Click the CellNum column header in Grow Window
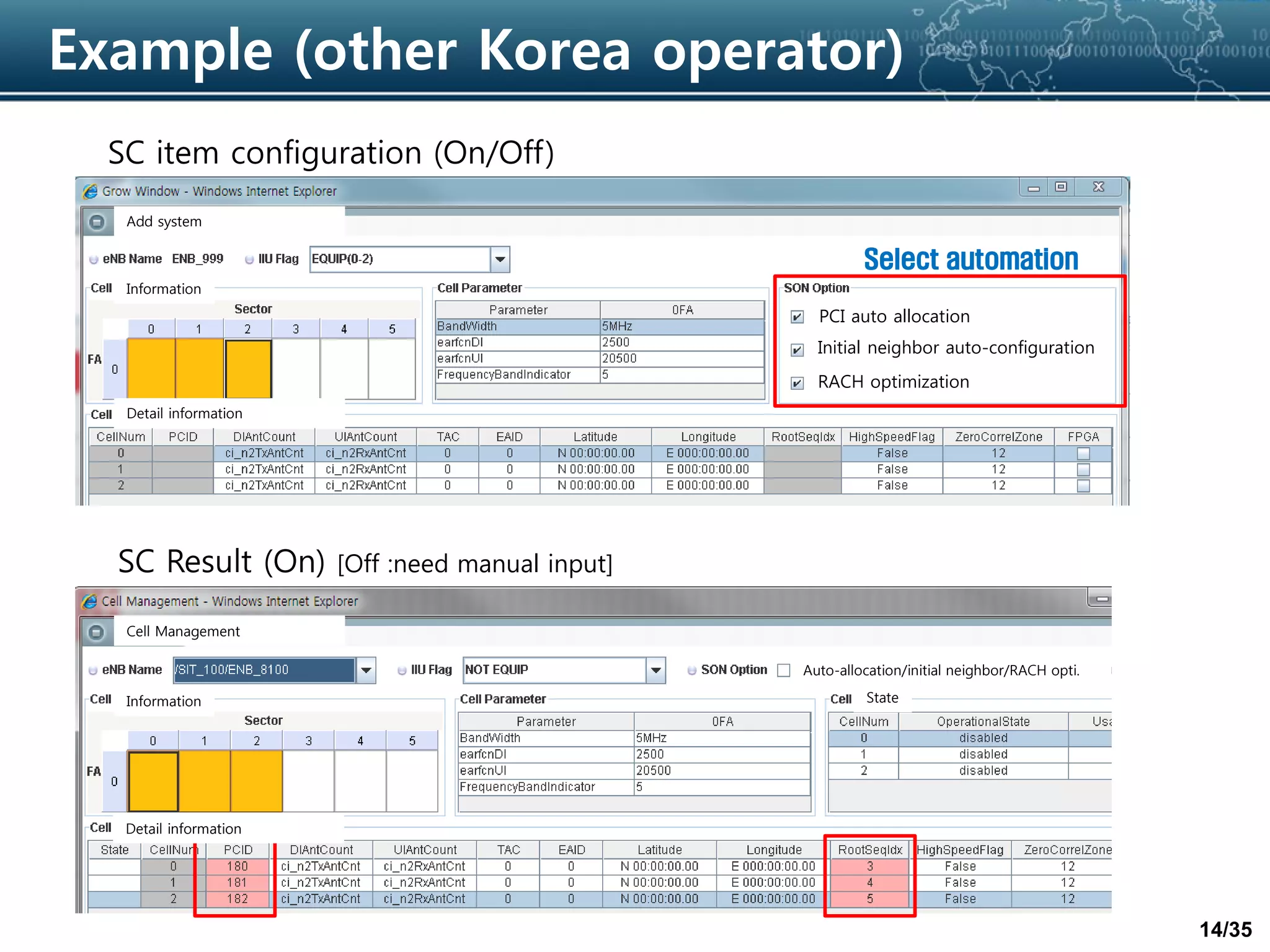The width and height of the screenshot is (1270, 952). [121, 437]
